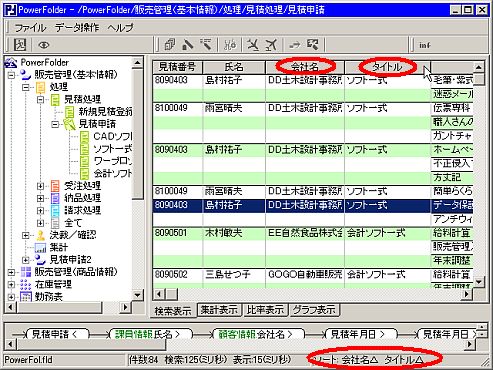Select 見積申請 folder in tree
The image size is (493, 370).
tap(97, 124)
